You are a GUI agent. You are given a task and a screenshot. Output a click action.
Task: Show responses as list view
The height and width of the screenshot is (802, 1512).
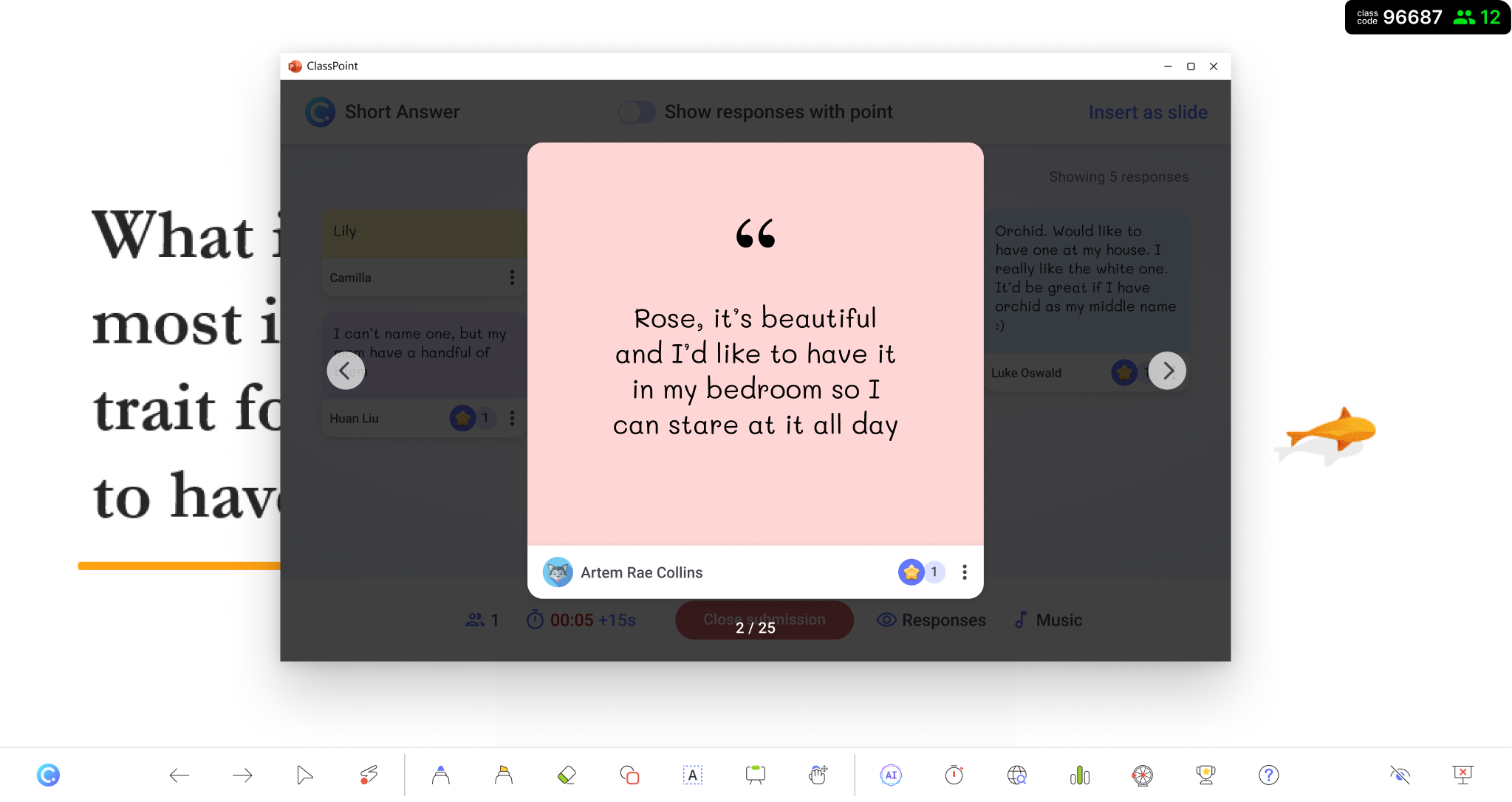pyautogui.click(x=931, y=620)
